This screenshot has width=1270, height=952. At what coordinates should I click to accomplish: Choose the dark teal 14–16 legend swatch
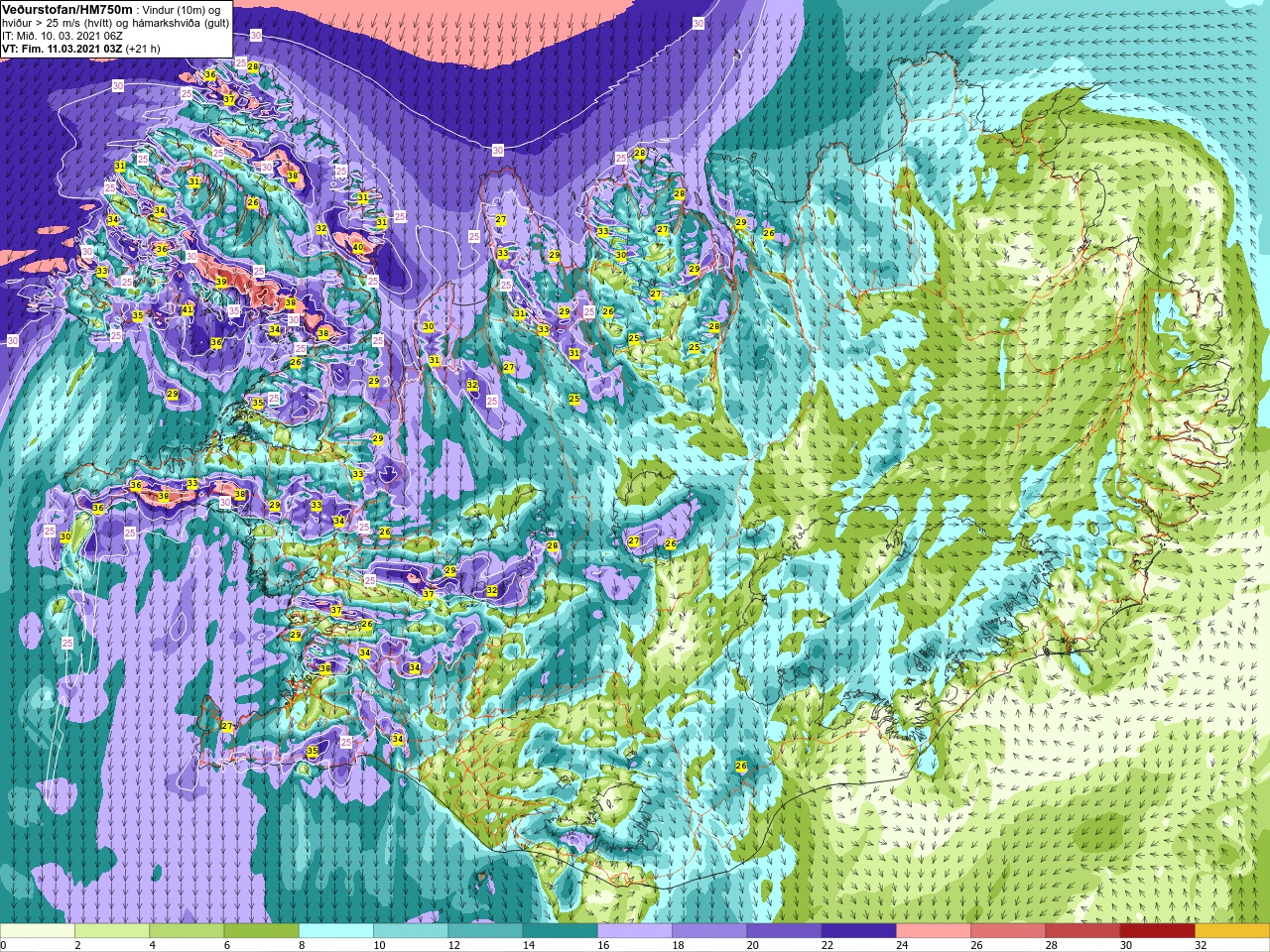[560, 931]
